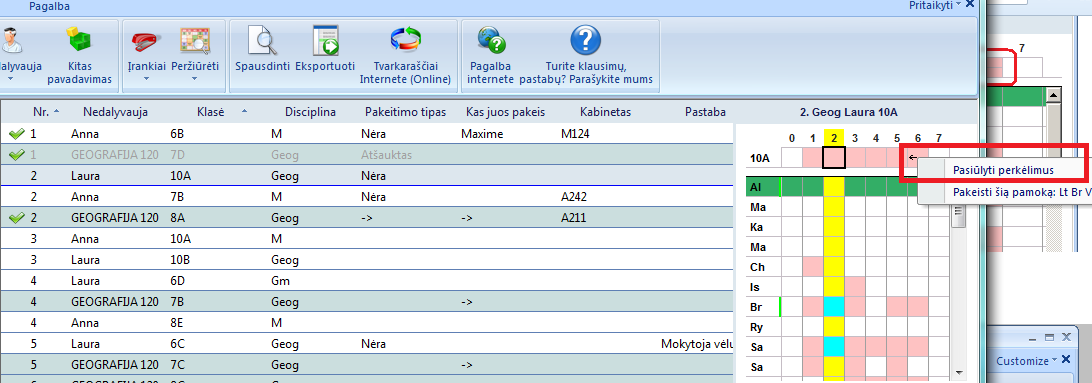The image size is (1092, 383).
Task: Click pink period 3 cell in Is row
Action: click(855, 287)
